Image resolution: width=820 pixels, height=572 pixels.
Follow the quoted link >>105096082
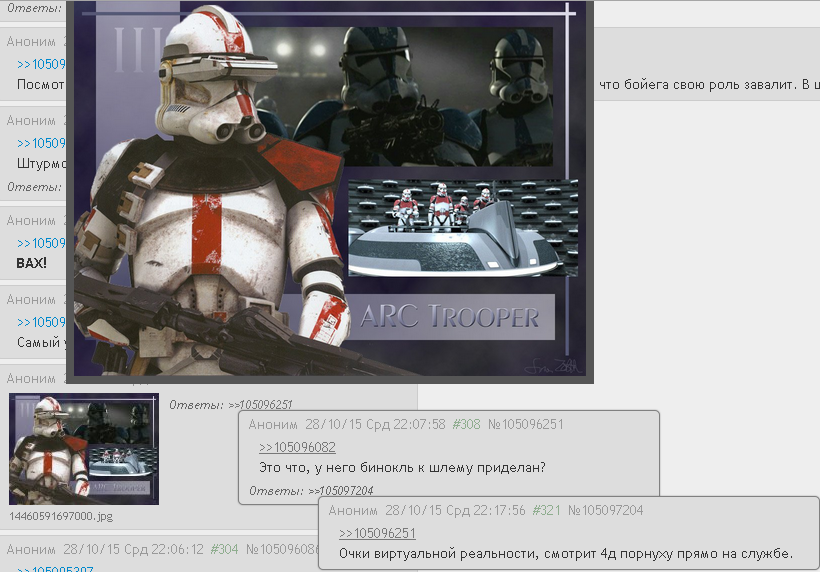click(297, 448)
